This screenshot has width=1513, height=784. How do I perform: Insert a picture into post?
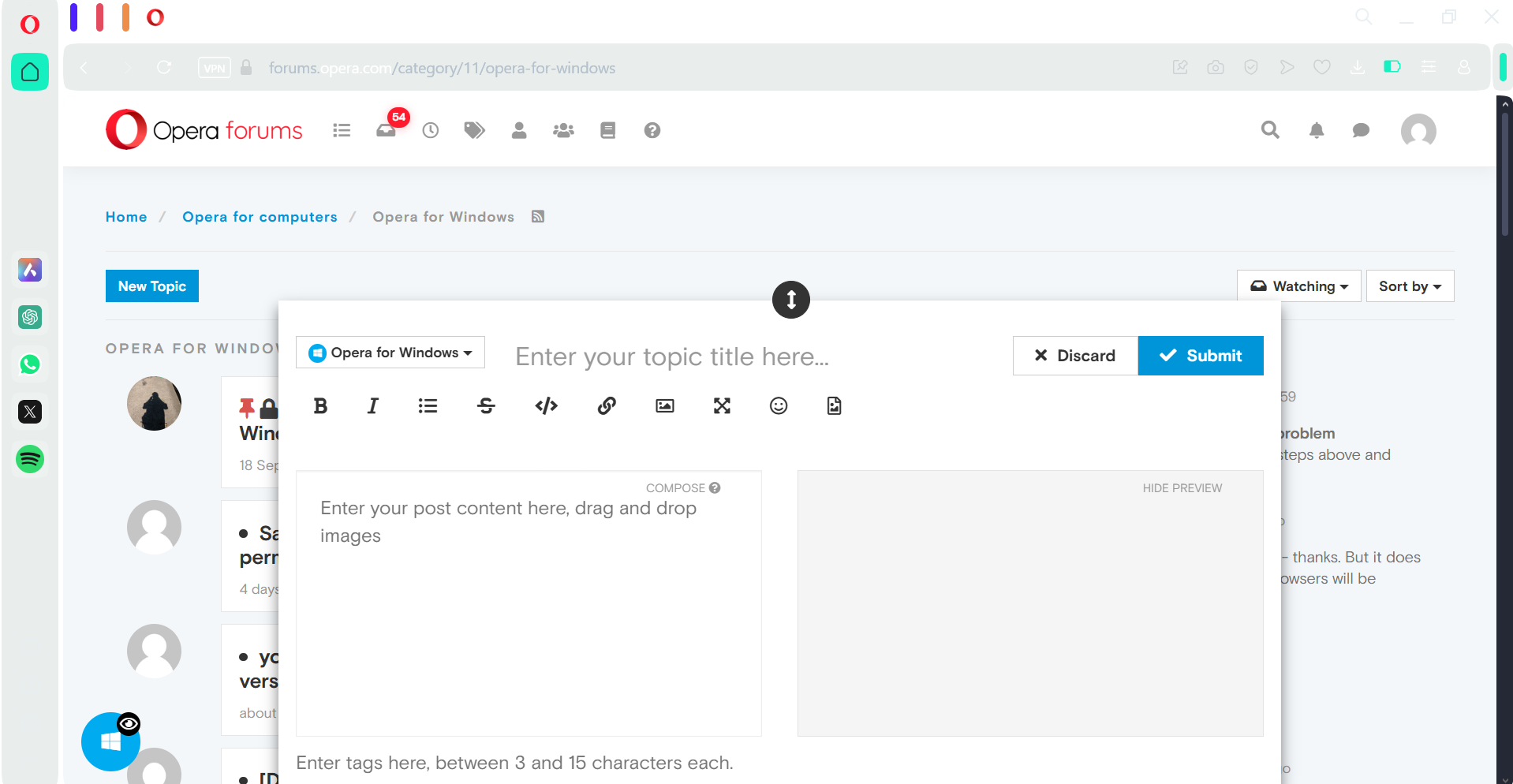tap(665, 405)
